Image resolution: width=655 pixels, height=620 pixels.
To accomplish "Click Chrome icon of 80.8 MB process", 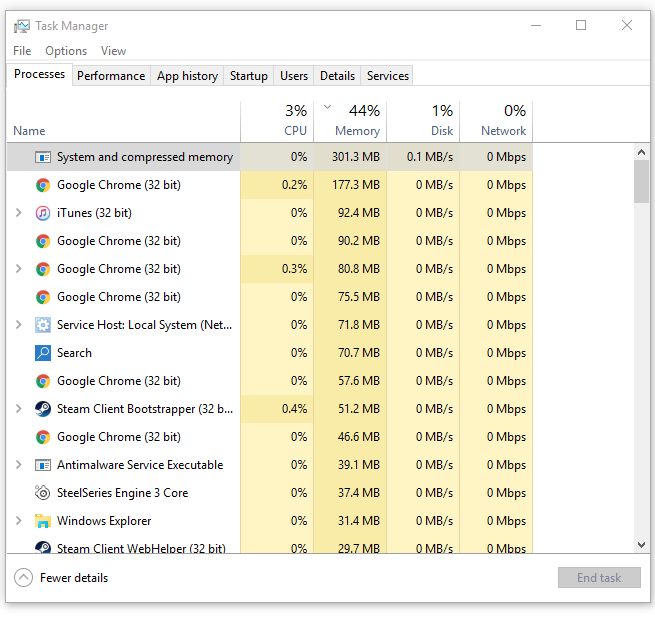I will click(x=43, y=269).
